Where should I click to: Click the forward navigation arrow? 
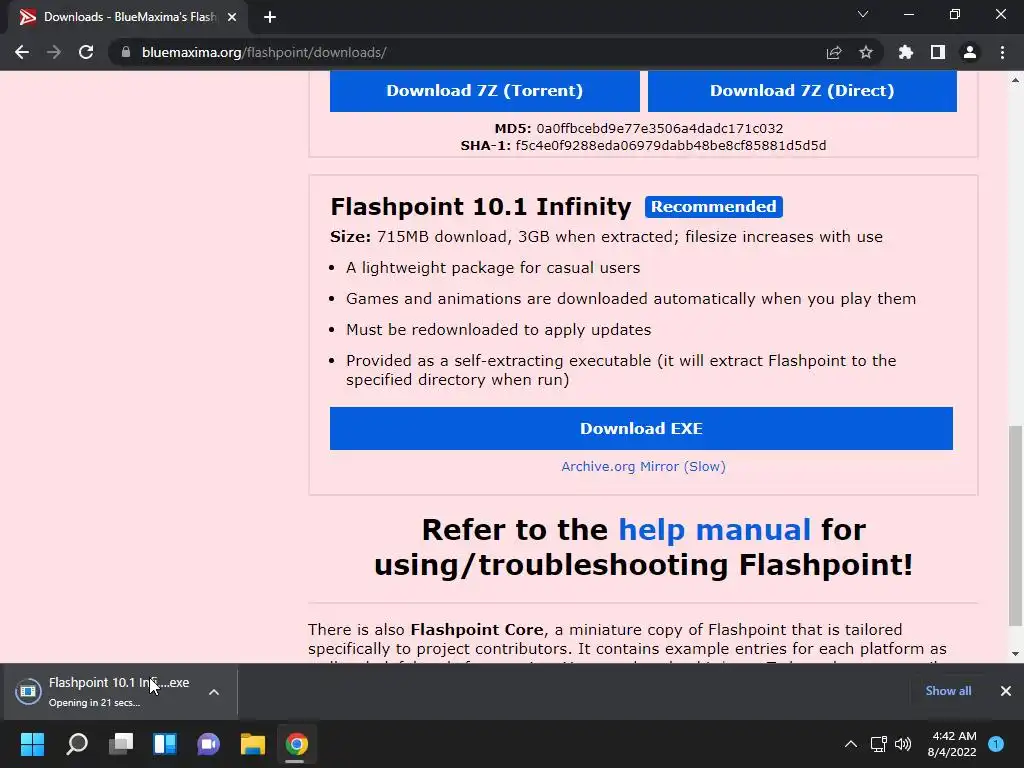[x=54, y=52]
